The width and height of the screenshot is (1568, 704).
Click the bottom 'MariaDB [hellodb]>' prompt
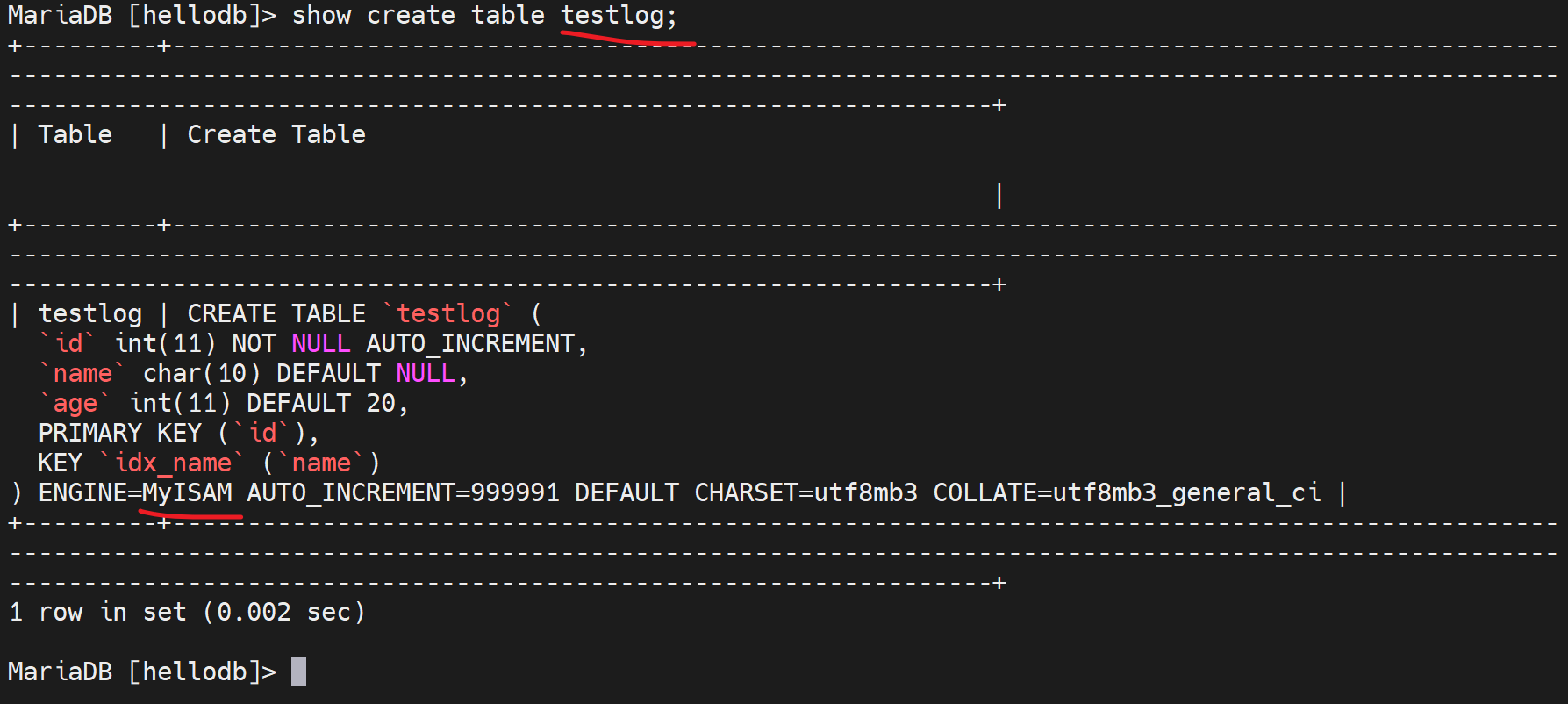coord(141,672)
